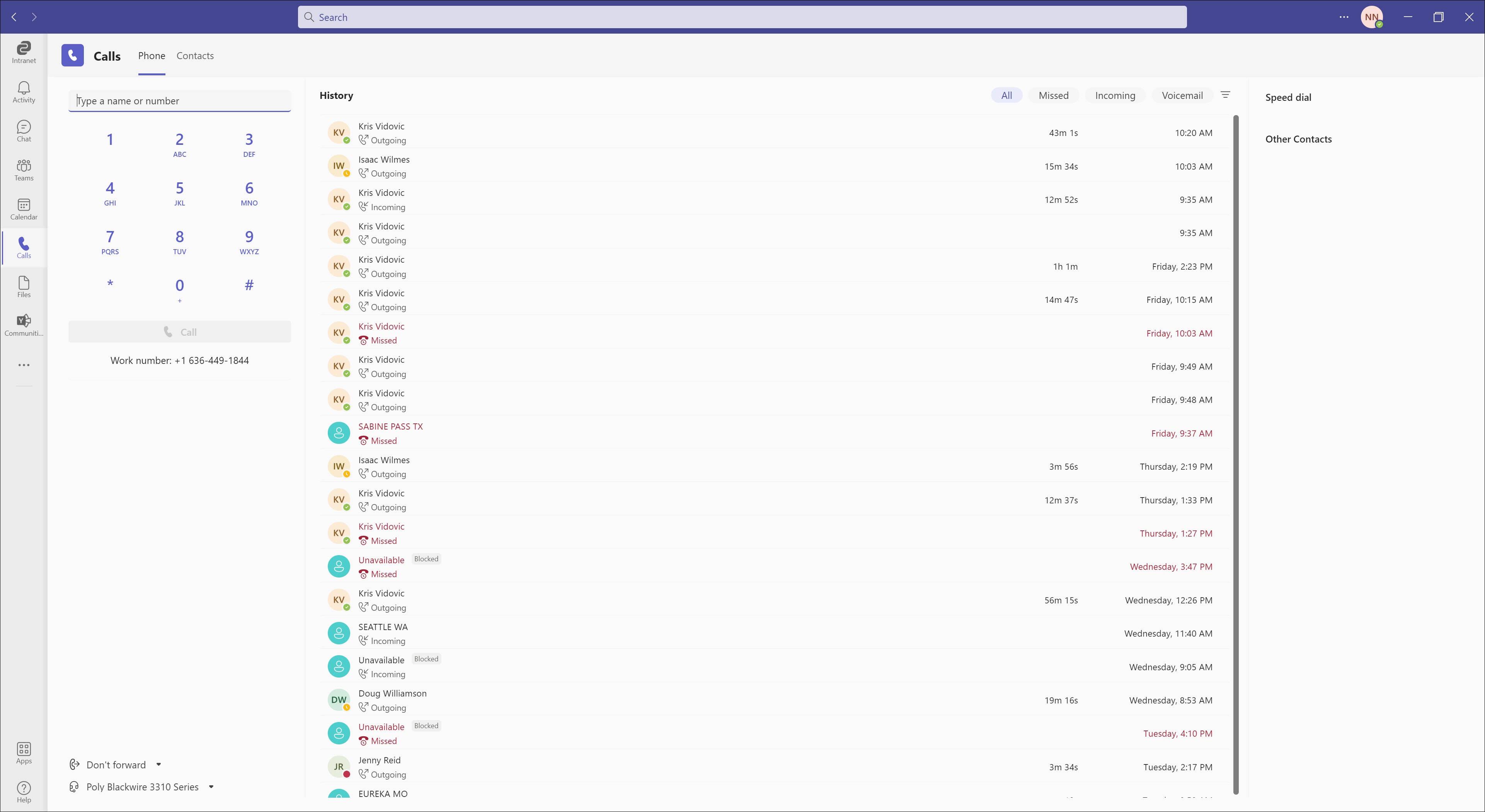Viewport: 1485px width, 812px height.
Task: Switch to the Contacts tab
Action: pos(195,56)
